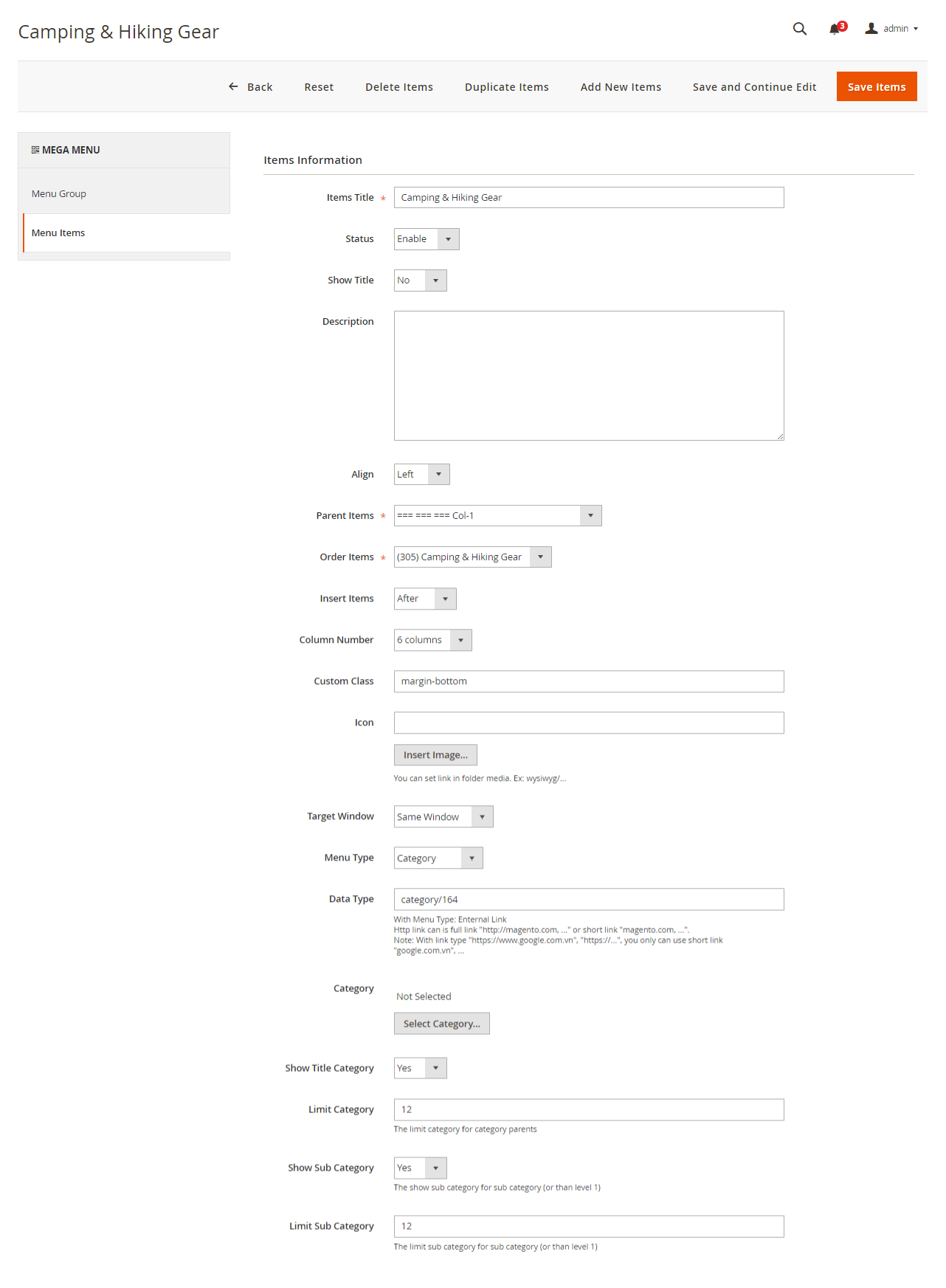
Task: Click Add New Items
Action: pos(621,87)
